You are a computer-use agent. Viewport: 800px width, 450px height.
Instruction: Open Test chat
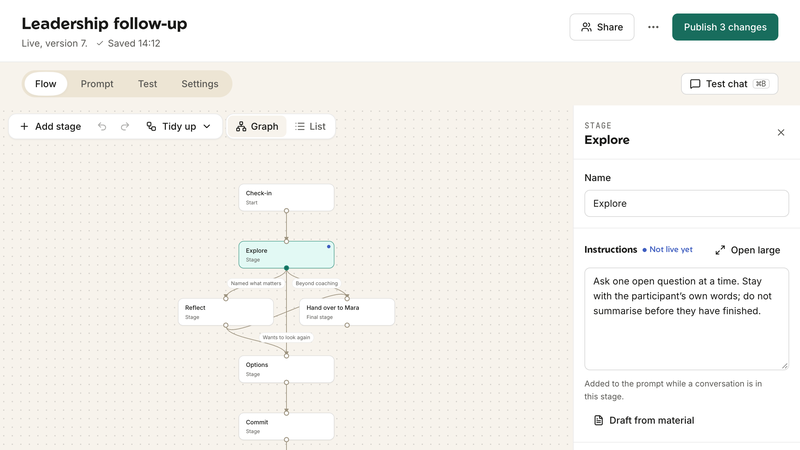pyautogui.click(x=729, y=84)
